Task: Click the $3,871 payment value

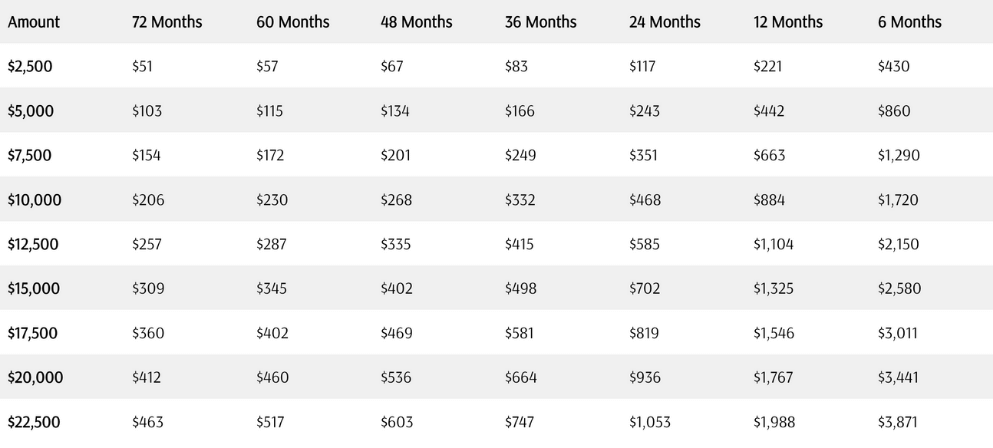Action: click(897, 422)
